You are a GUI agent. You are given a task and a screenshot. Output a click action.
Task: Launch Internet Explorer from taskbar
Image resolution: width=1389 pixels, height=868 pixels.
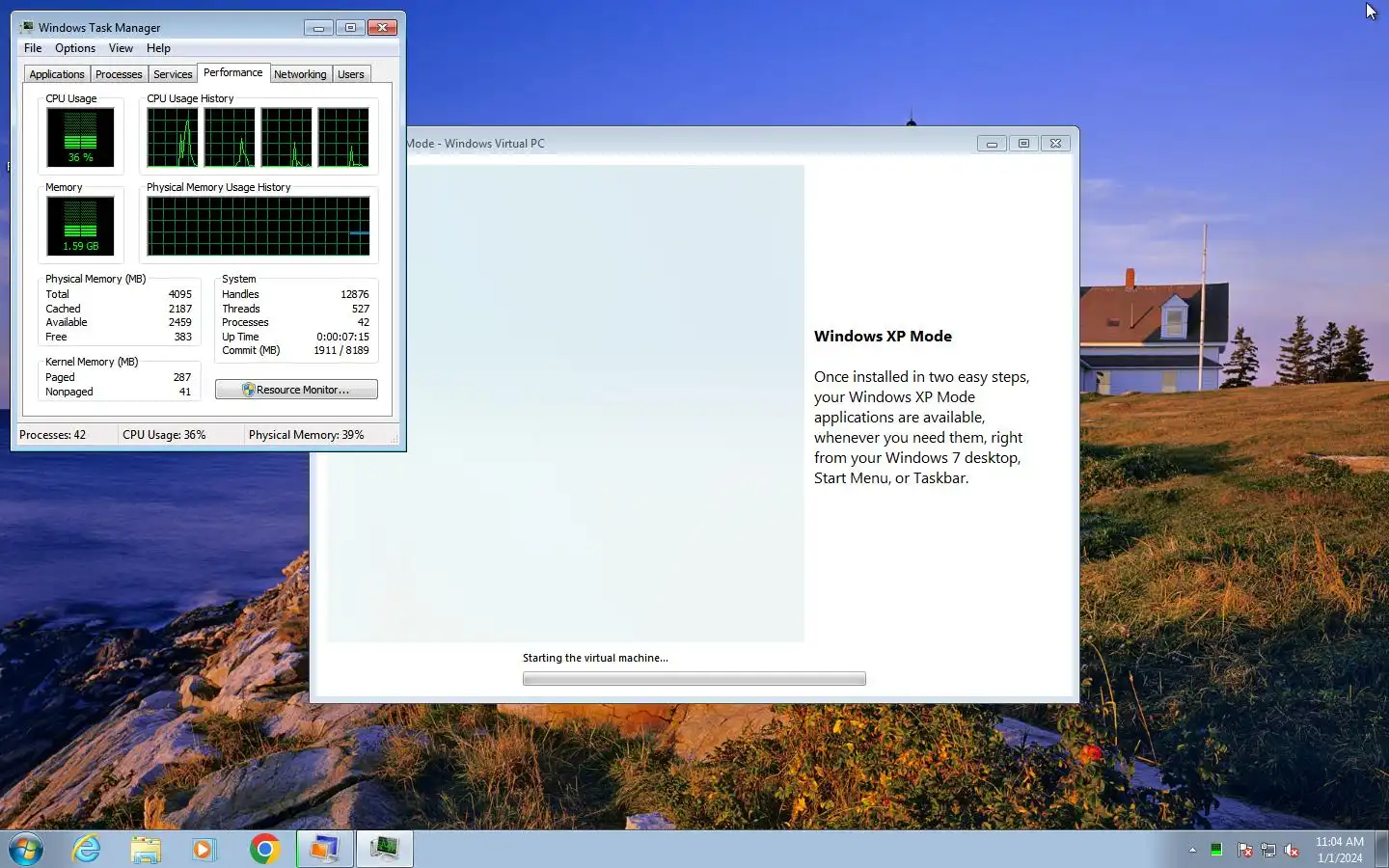[87, 850]
